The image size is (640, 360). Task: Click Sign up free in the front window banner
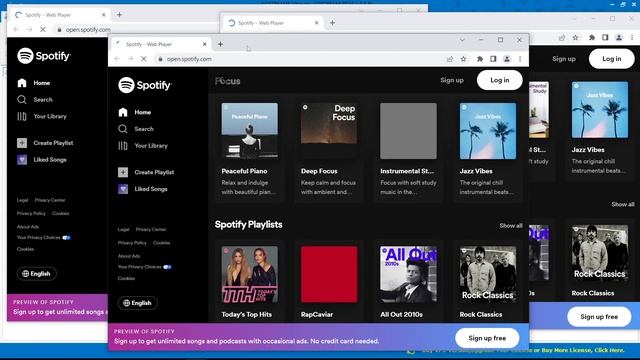click(487, 338)
